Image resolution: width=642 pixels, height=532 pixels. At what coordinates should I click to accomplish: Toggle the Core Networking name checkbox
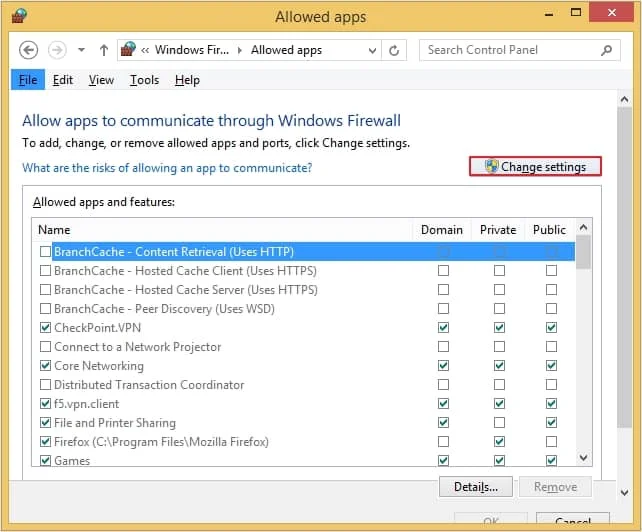tap(45, 365)
